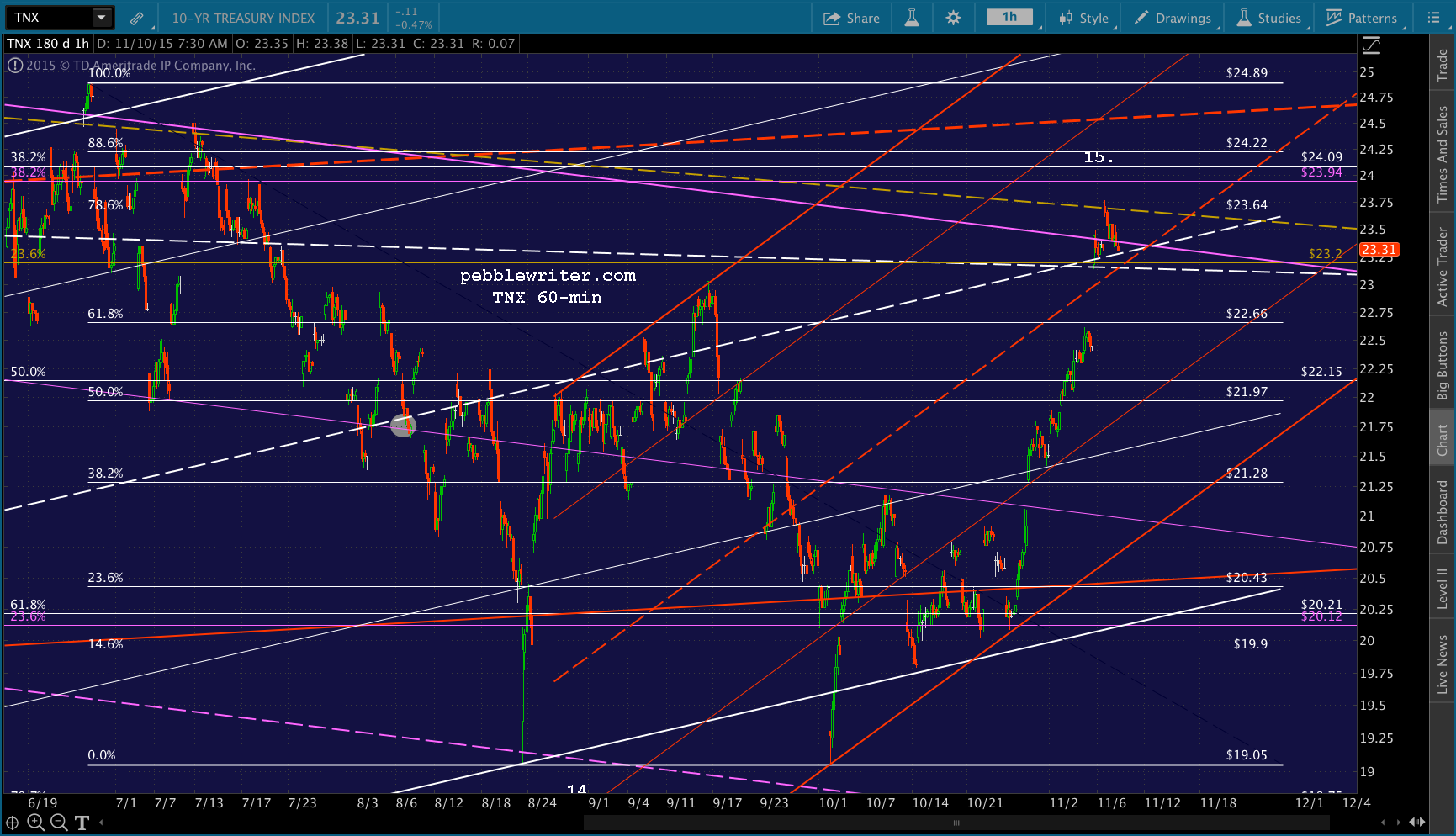Click the 'TNX 180 d 1h' chart label
Image resolution: width=1456 pixels, height=836 pixels.
pyautogui.click(x=48, y=43)
